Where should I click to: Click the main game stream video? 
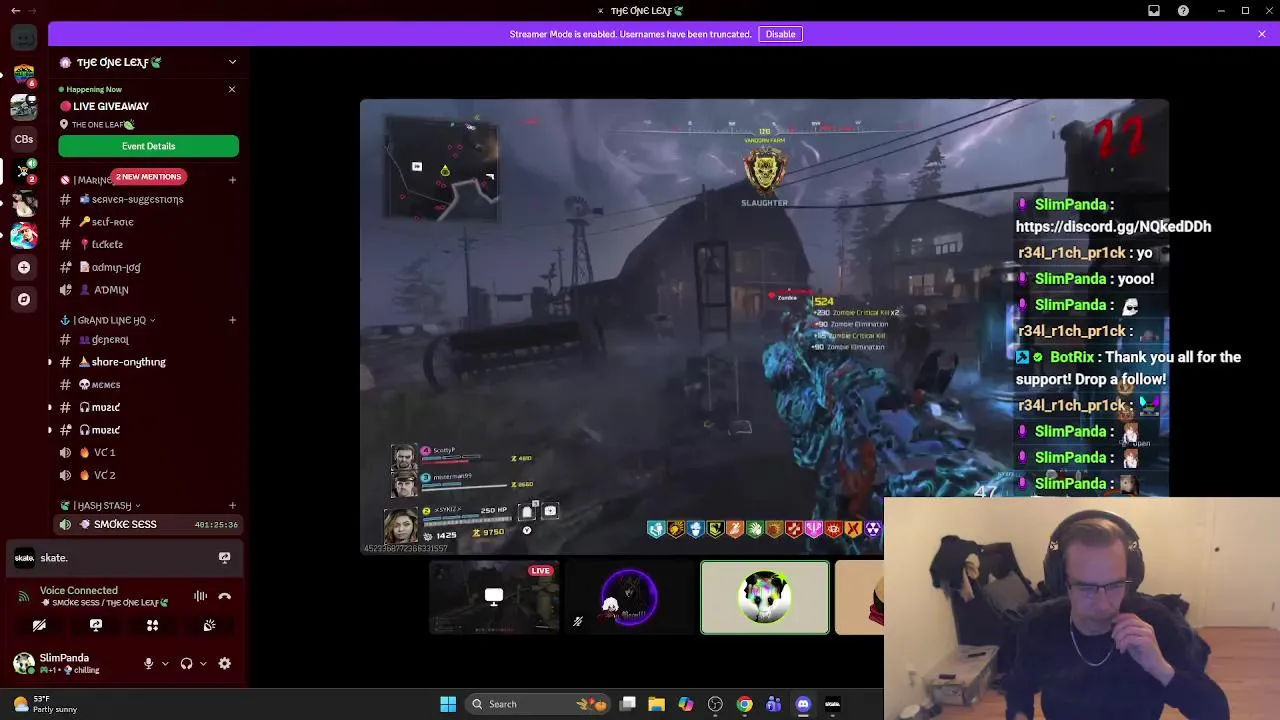coord(764,326)
